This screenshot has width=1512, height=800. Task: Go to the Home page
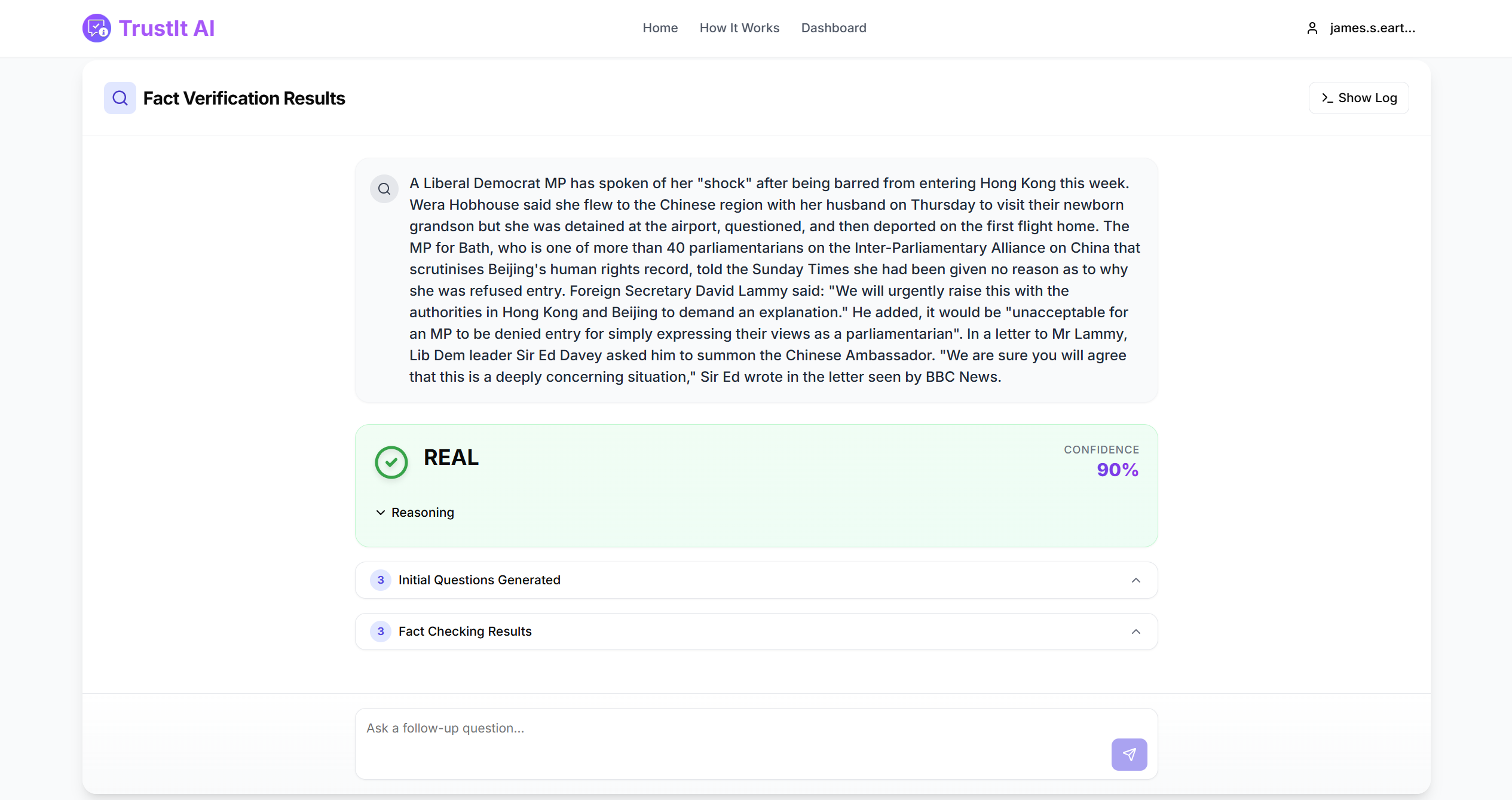click(x=660, y=28)
